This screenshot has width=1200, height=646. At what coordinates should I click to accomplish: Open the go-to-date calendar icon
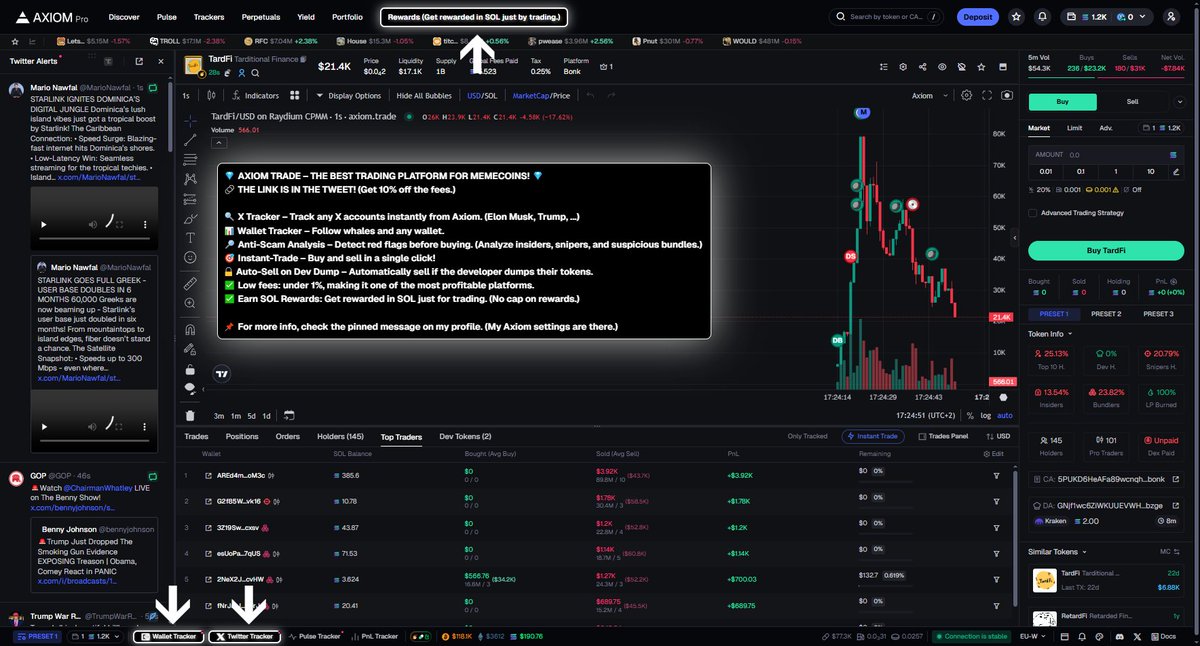[x=289, y=415]
